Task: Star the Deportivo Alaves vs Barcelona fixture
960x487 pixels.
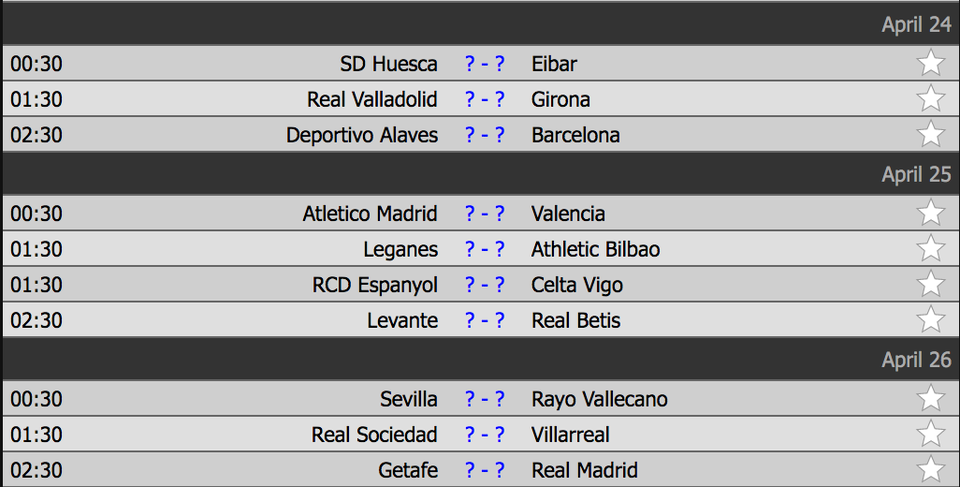Action: 930,135
